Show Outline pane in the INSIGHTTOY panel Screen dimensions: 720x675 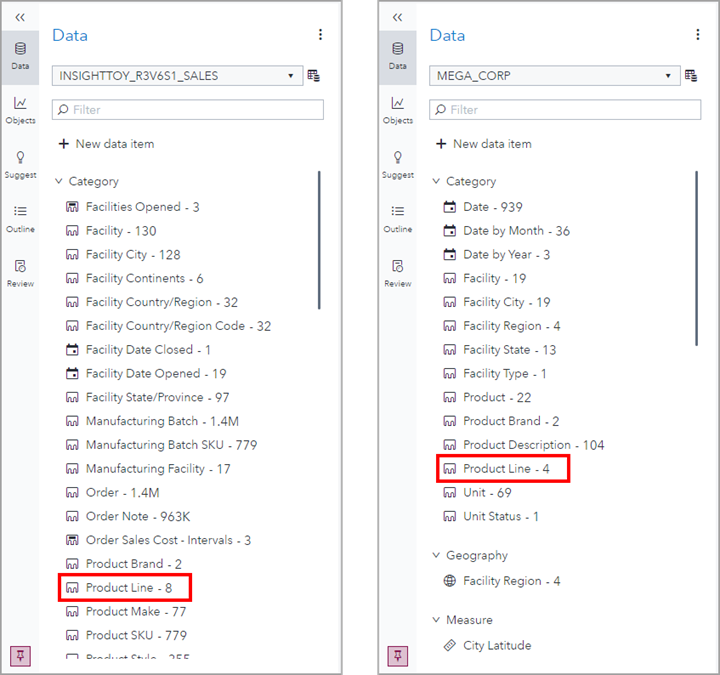coord(20,219)
